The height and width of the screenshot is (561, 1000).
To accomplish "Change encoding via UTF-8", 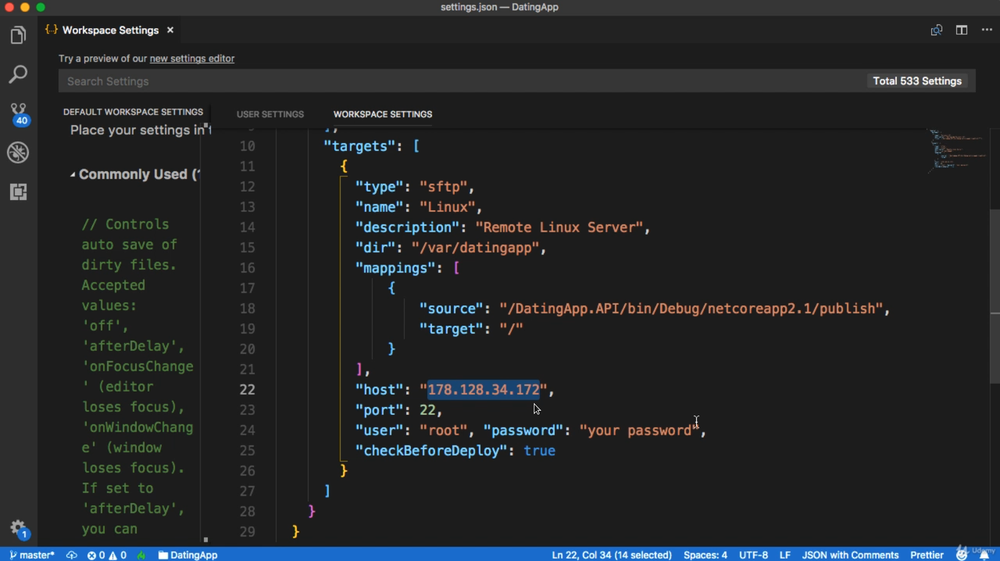I will point(753,555).
